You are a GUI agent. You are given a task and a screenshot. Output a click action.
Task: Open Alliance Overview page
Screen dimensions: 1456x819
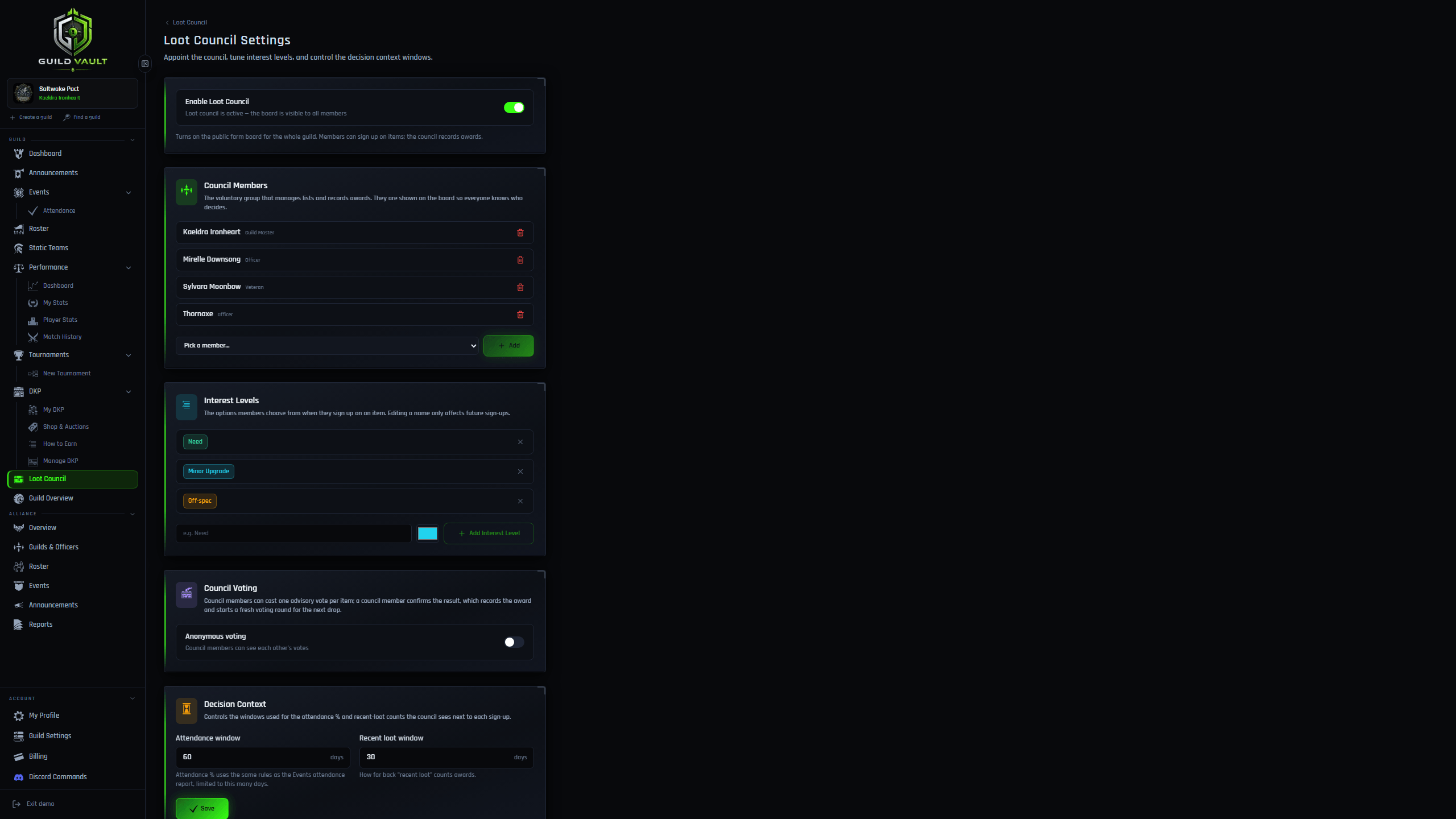72,528
